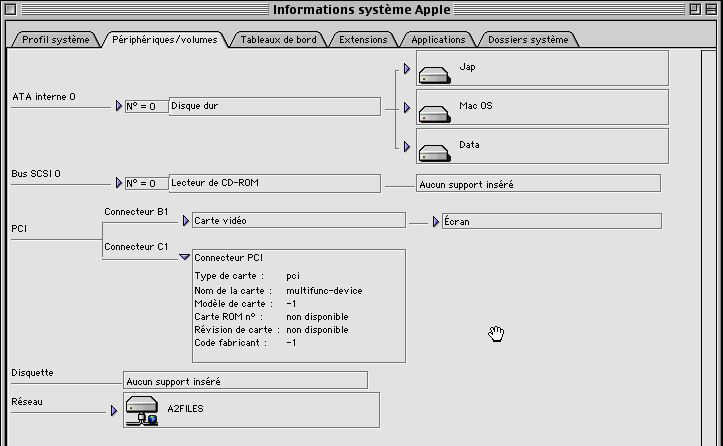The width and height of the screenshot is (723, 446).
Task: Expand the Réseau A2FILES disclosure triangle
Action: (114, 410)
